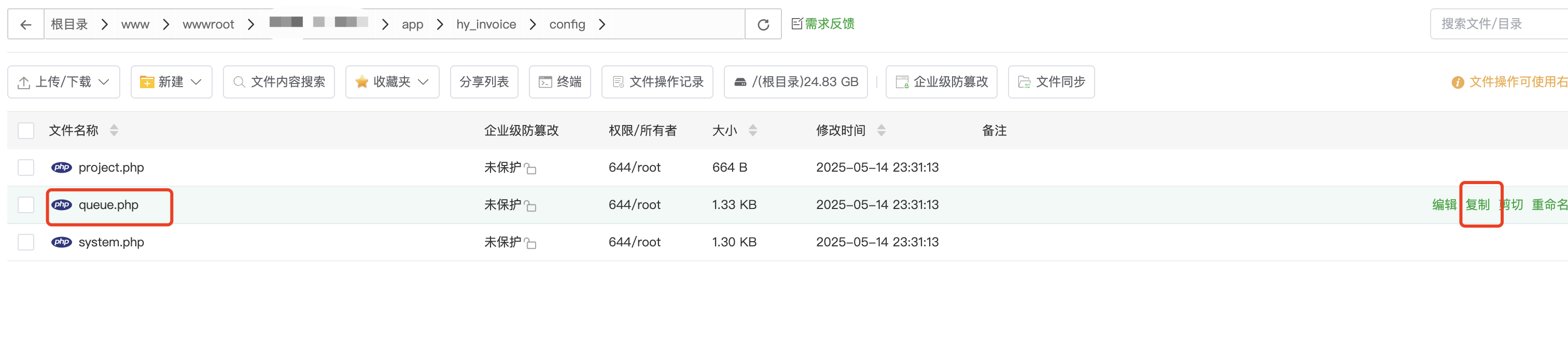This screenshot has height=362, width=1568.
Task: Open the terminal (终端)
Action: click(x=559, y=82)
